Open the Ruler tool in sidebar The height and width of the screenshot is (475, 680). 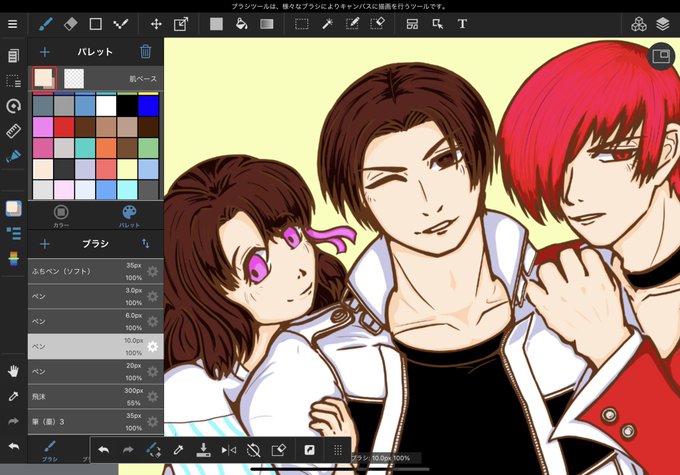coord(13,131)
